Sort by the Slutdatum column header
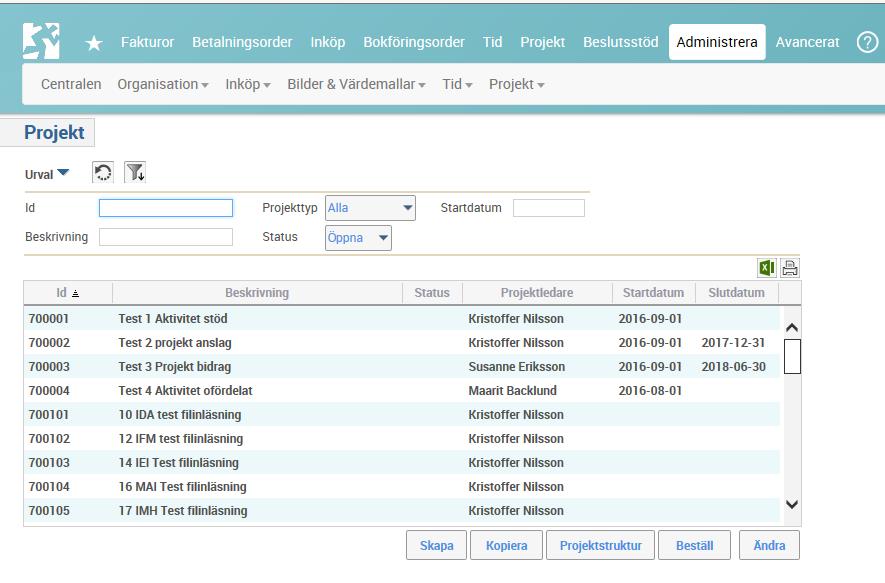Image resolution: width=885 pixels, height=583 pixels. point(736,292)
